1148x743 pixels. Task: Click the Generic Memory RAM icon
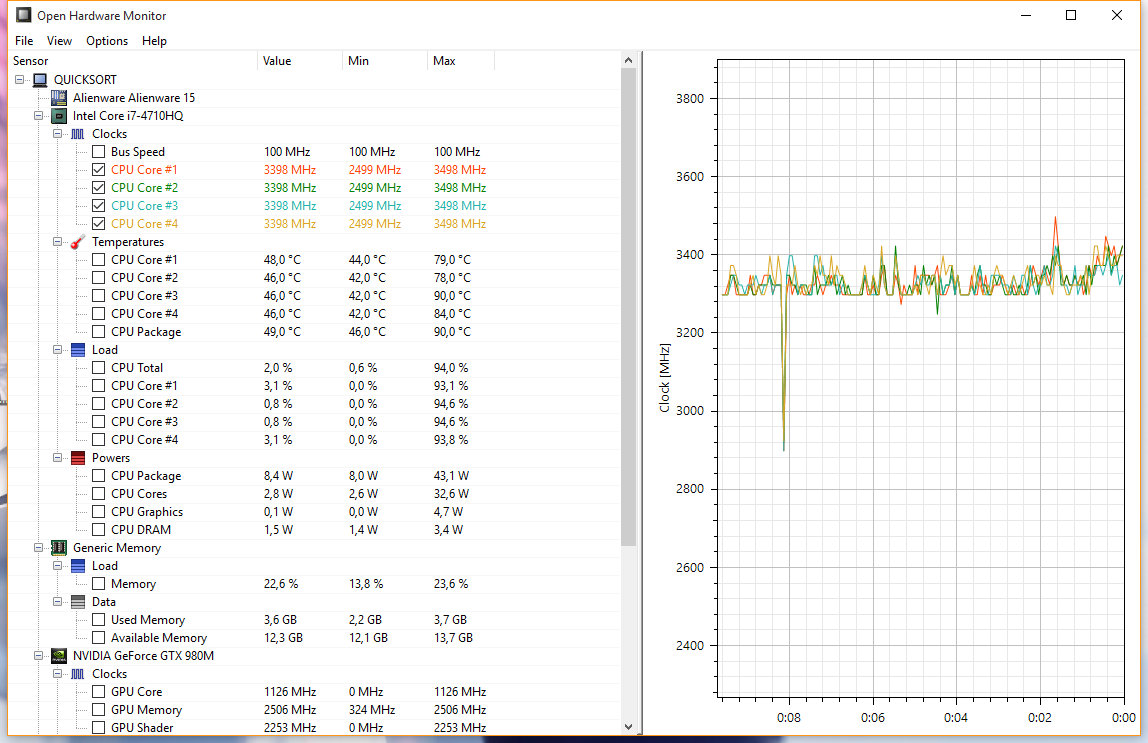(x=59, y=548)
